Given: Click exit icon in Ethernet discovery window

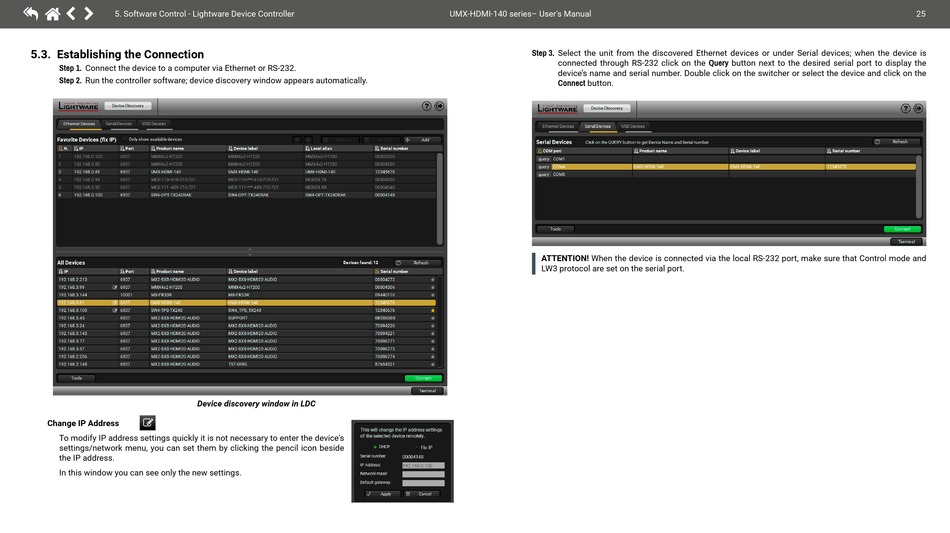Looking at the screenshot, I should tap(439, 106).
